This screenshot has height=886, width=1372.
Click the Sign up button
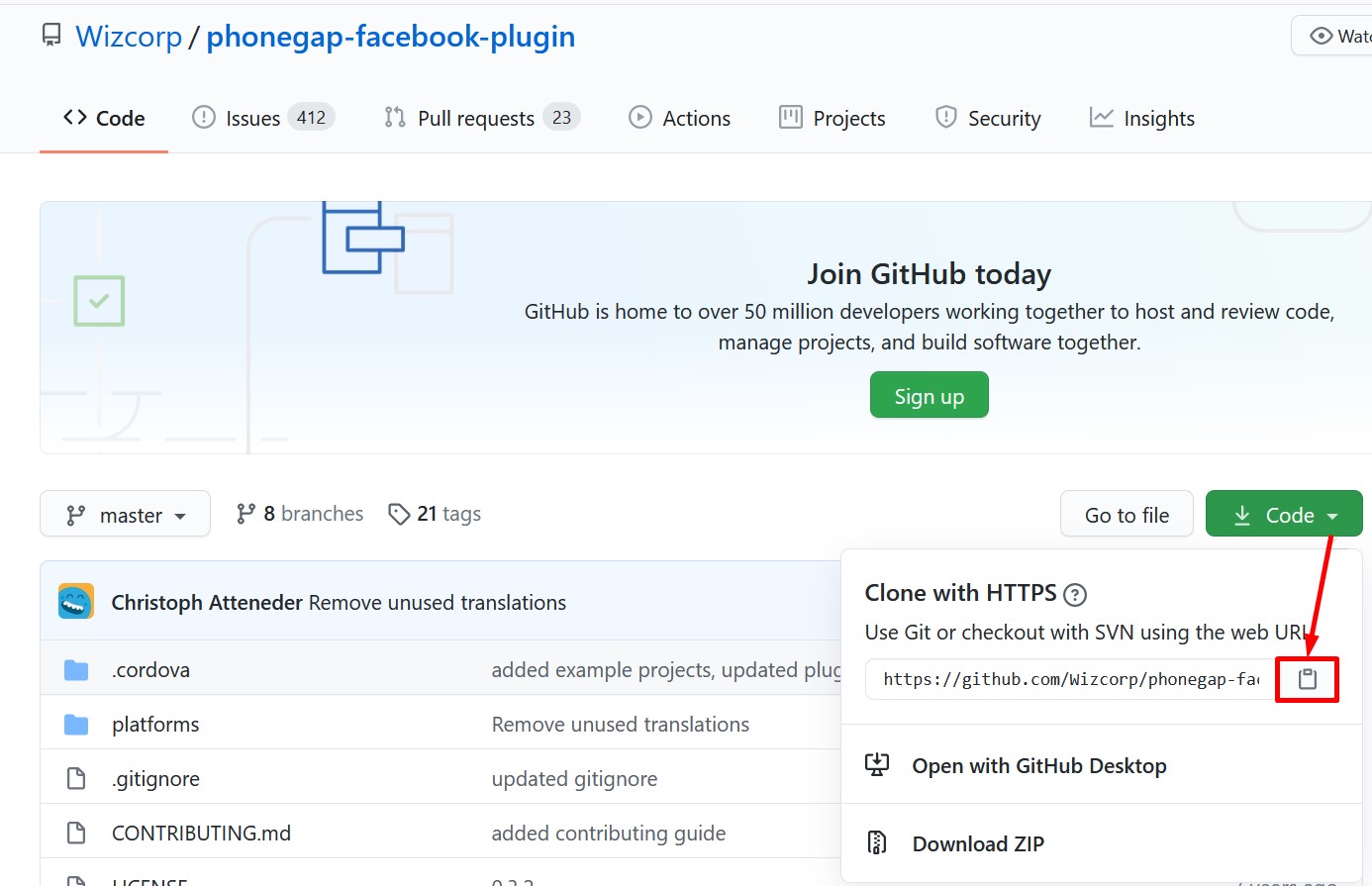(x=930, y=395)
